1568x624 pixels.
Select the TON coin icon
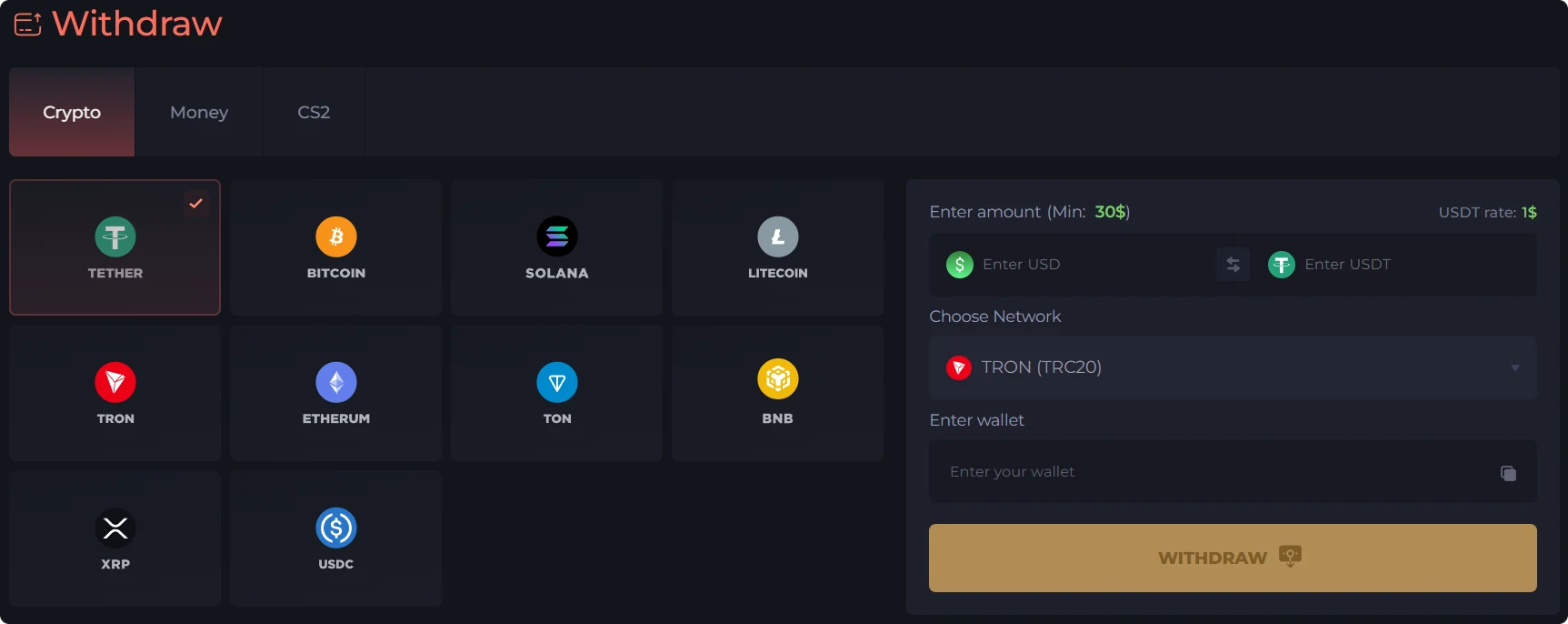coord(557,382)
